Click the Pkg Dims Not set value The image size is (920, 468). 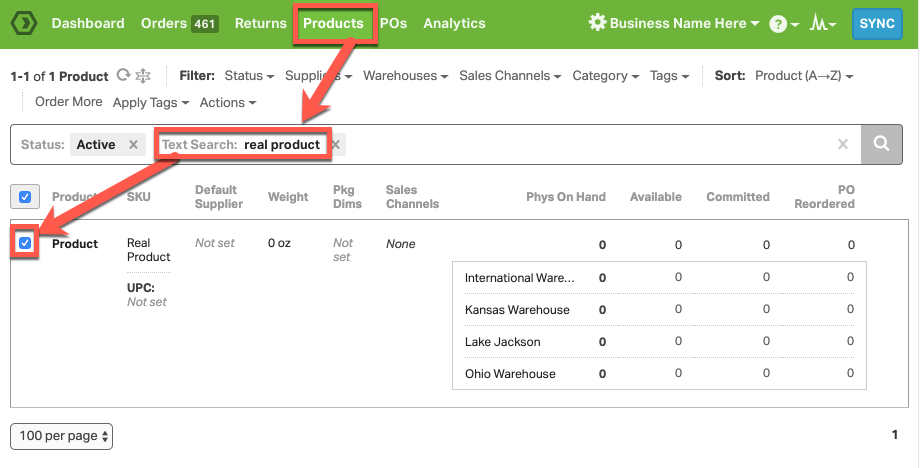343,250
